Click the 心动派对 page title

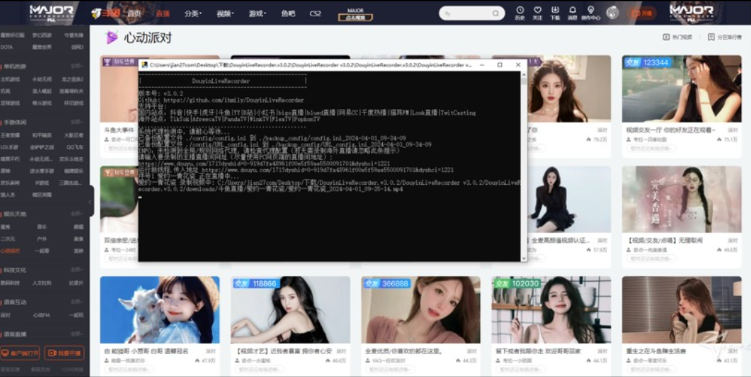click(x=148, y=38)
